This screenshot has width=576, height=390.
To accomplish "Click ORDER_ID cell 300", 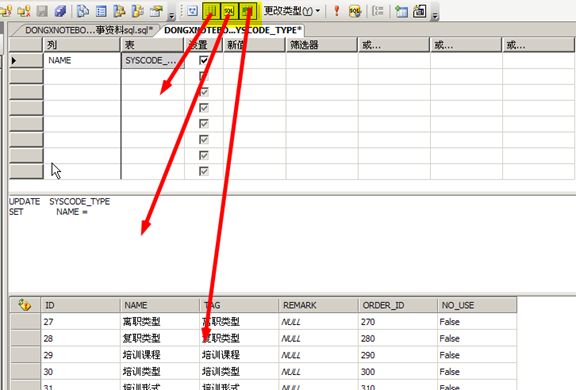I will click(x=398, y=372).
